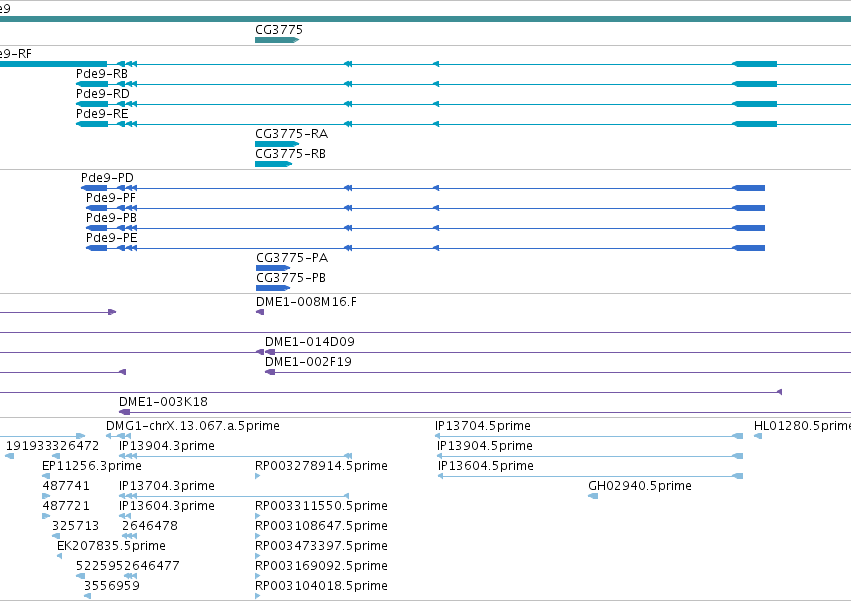Open the Pde9-PD protein label

pos(107,178)
